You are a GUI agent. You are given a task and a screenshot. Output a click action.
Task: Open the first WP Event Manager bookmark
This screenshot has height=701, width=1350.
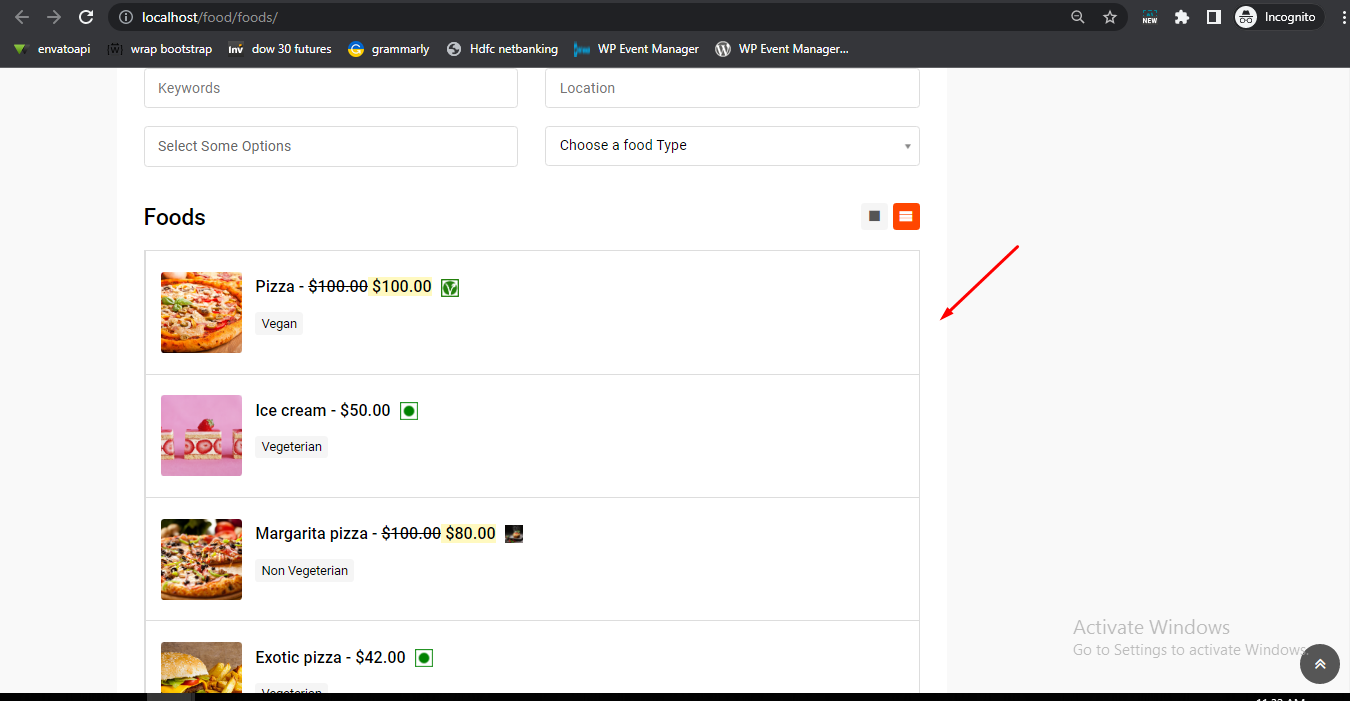tap(637, 49)
